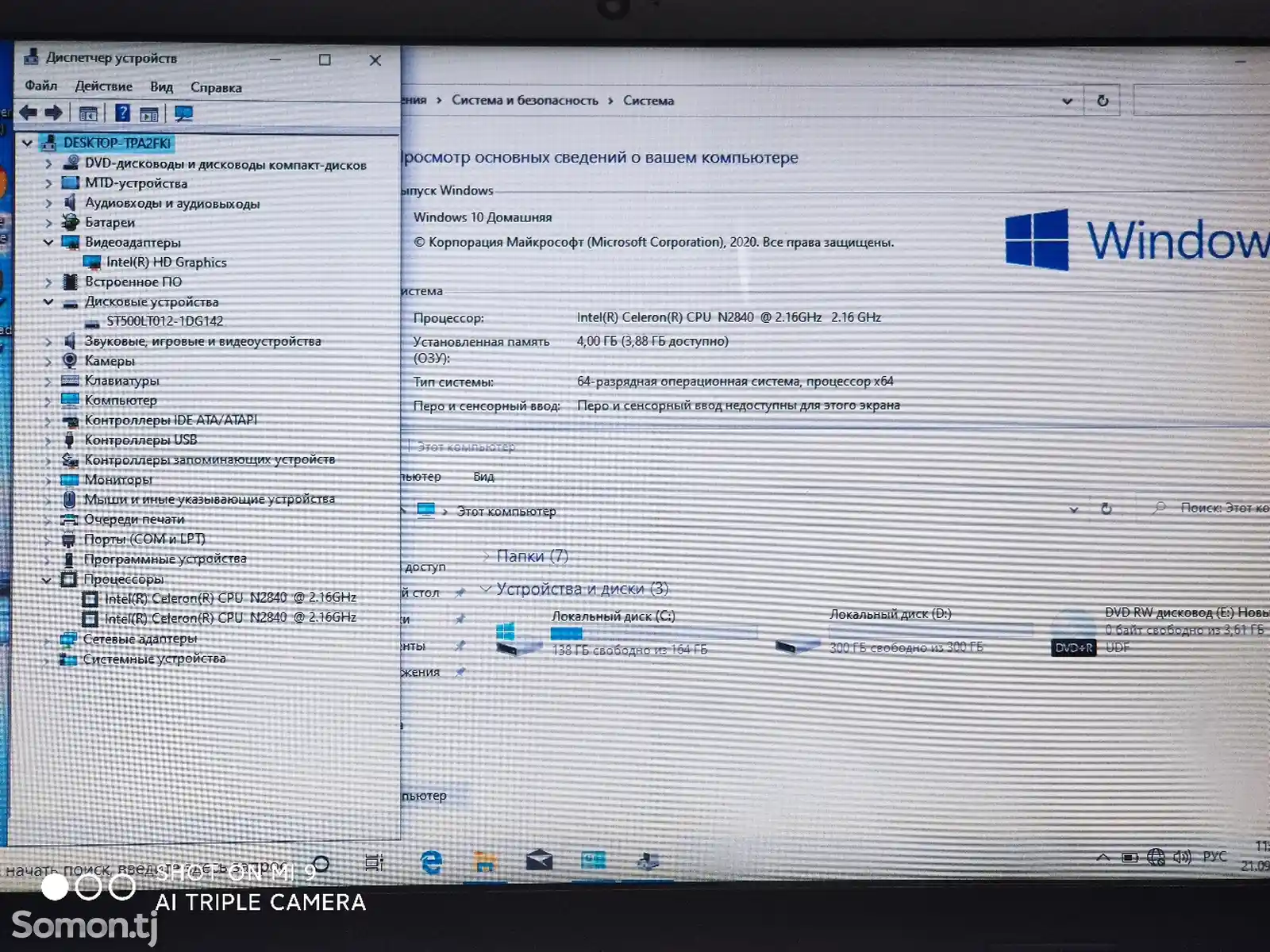Select the Компьютер category

[121, 401]
